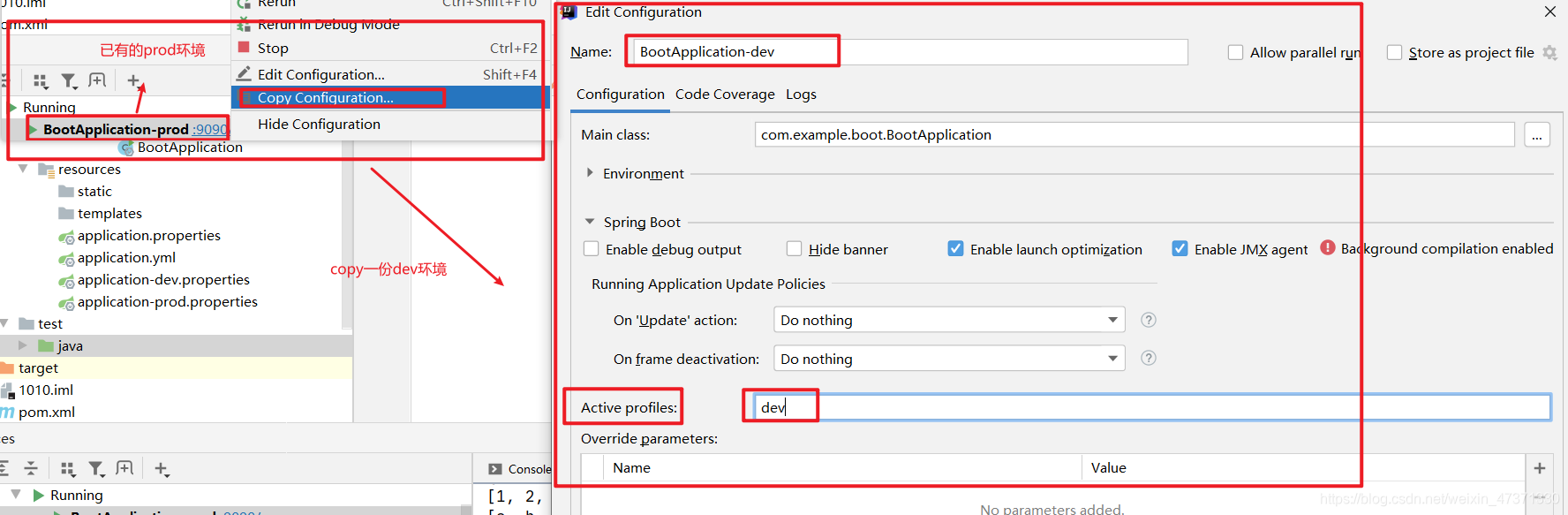The width and height of the screenshot is (1568, 515).
Task: Click the add override parameter plus button
Action: click(x=1540, y=468)
